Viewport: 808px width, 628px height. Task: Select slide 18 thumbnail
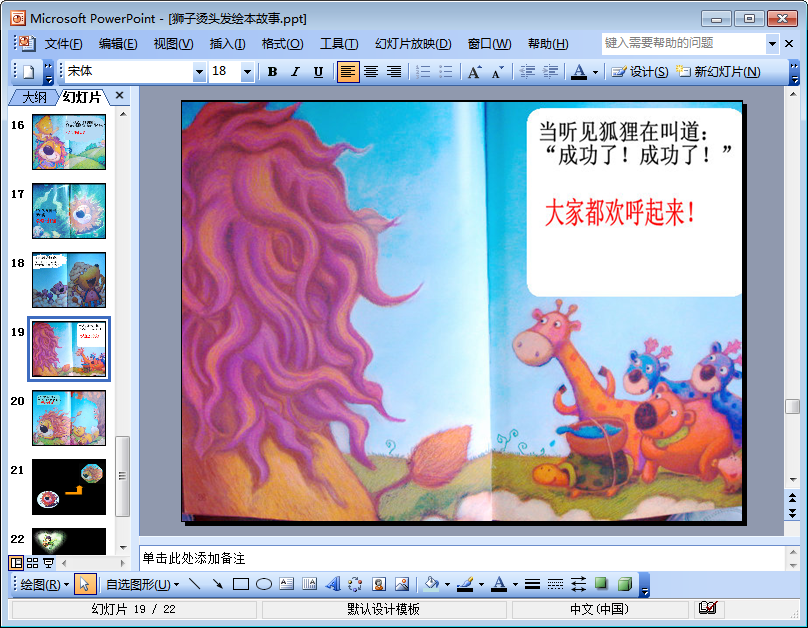(x=69, y=280)
